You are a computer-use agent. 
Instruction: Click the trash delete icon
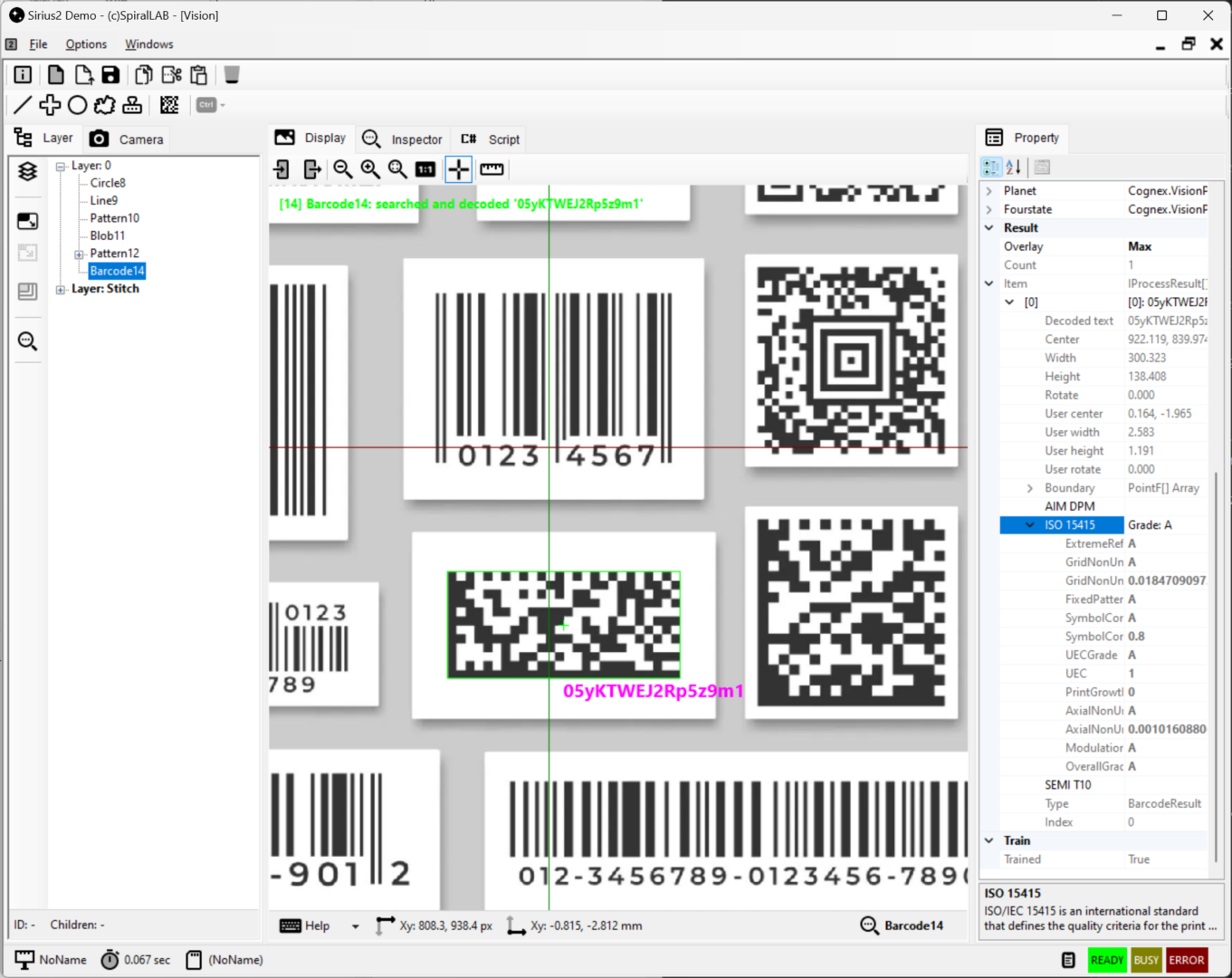coord(232,75)
